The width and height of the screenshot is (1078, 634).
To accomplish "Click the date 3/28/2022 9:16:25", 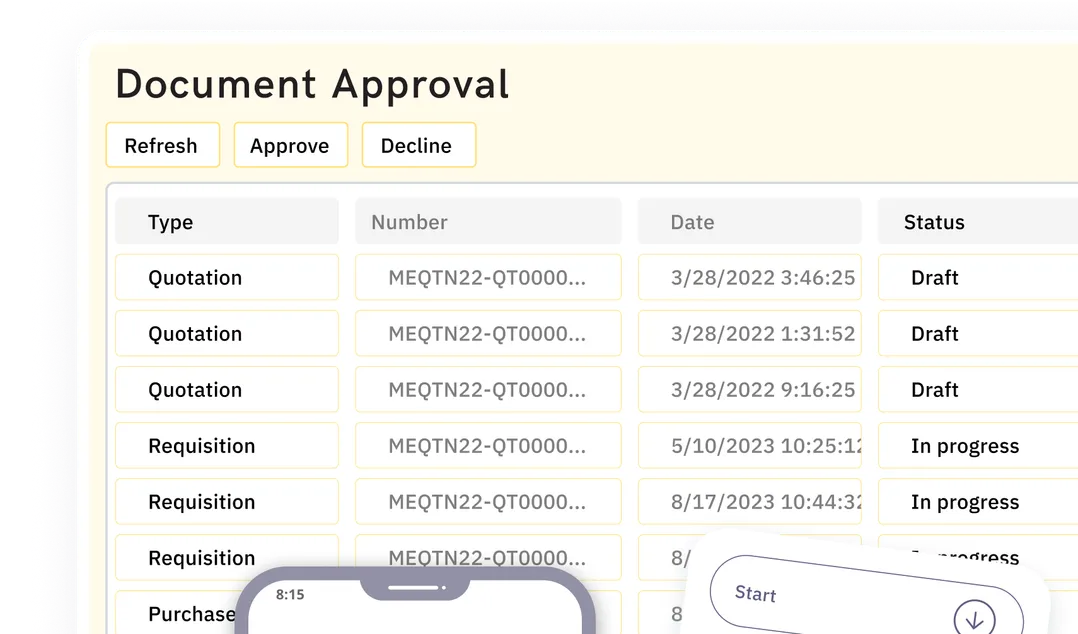I will pos(749,389).
